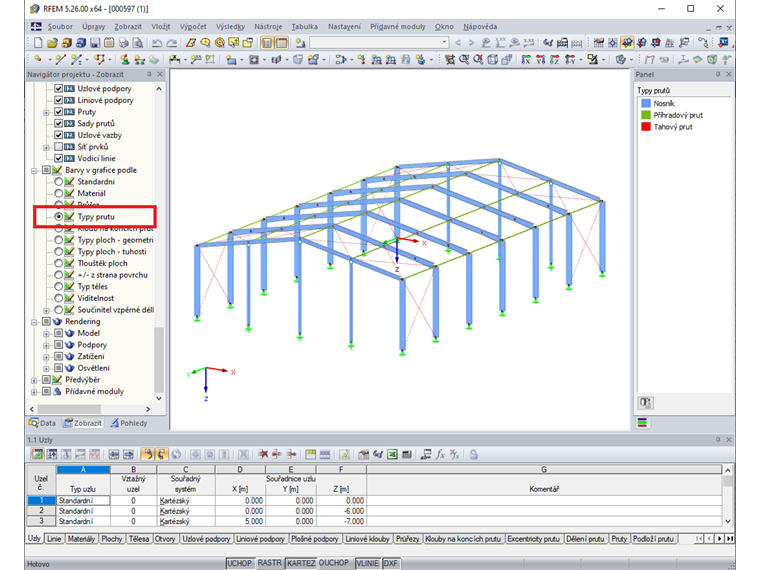Click the print preview icon

(138, 43)
